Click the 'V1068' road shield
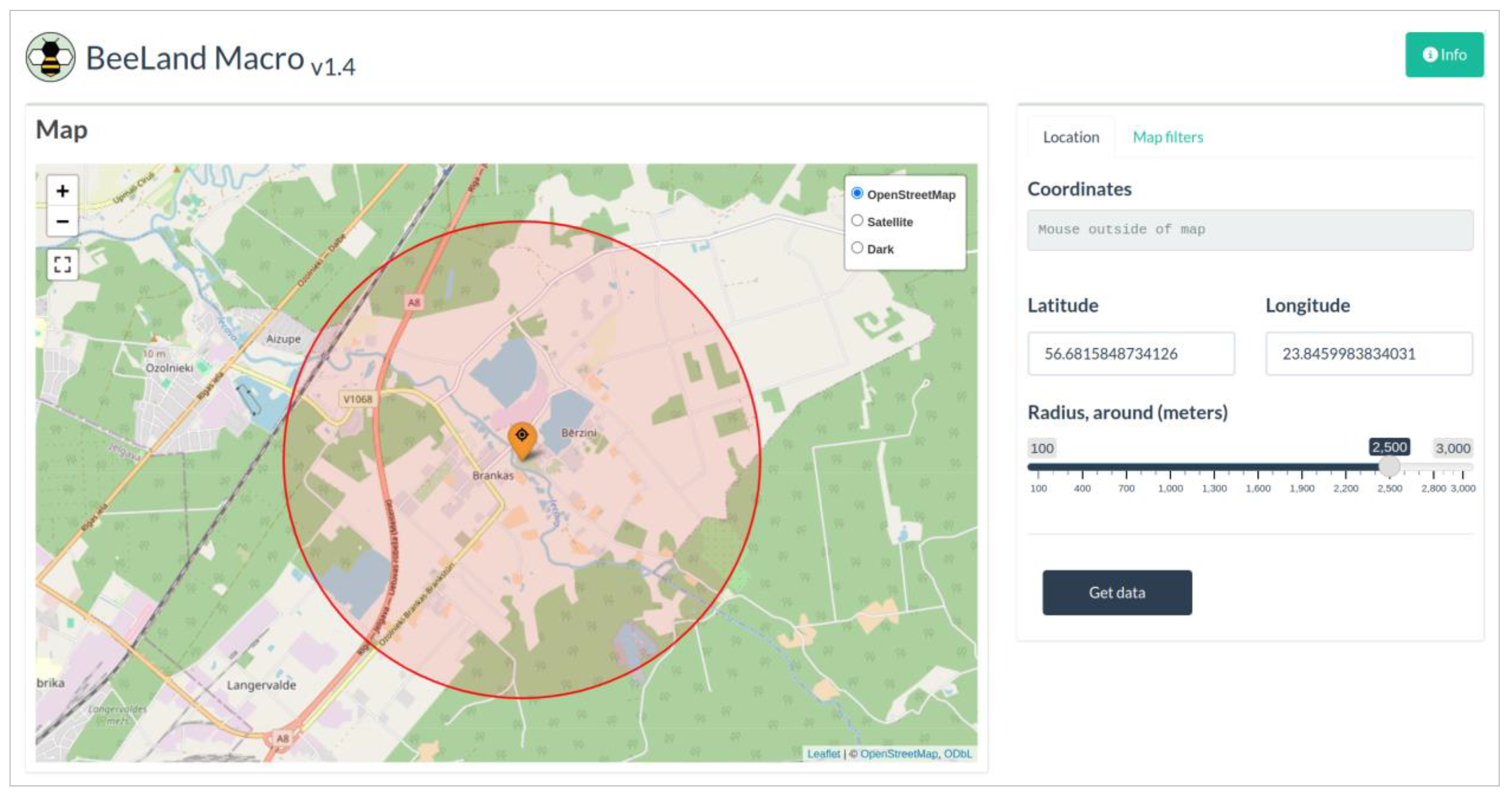 tap(357, 399)
